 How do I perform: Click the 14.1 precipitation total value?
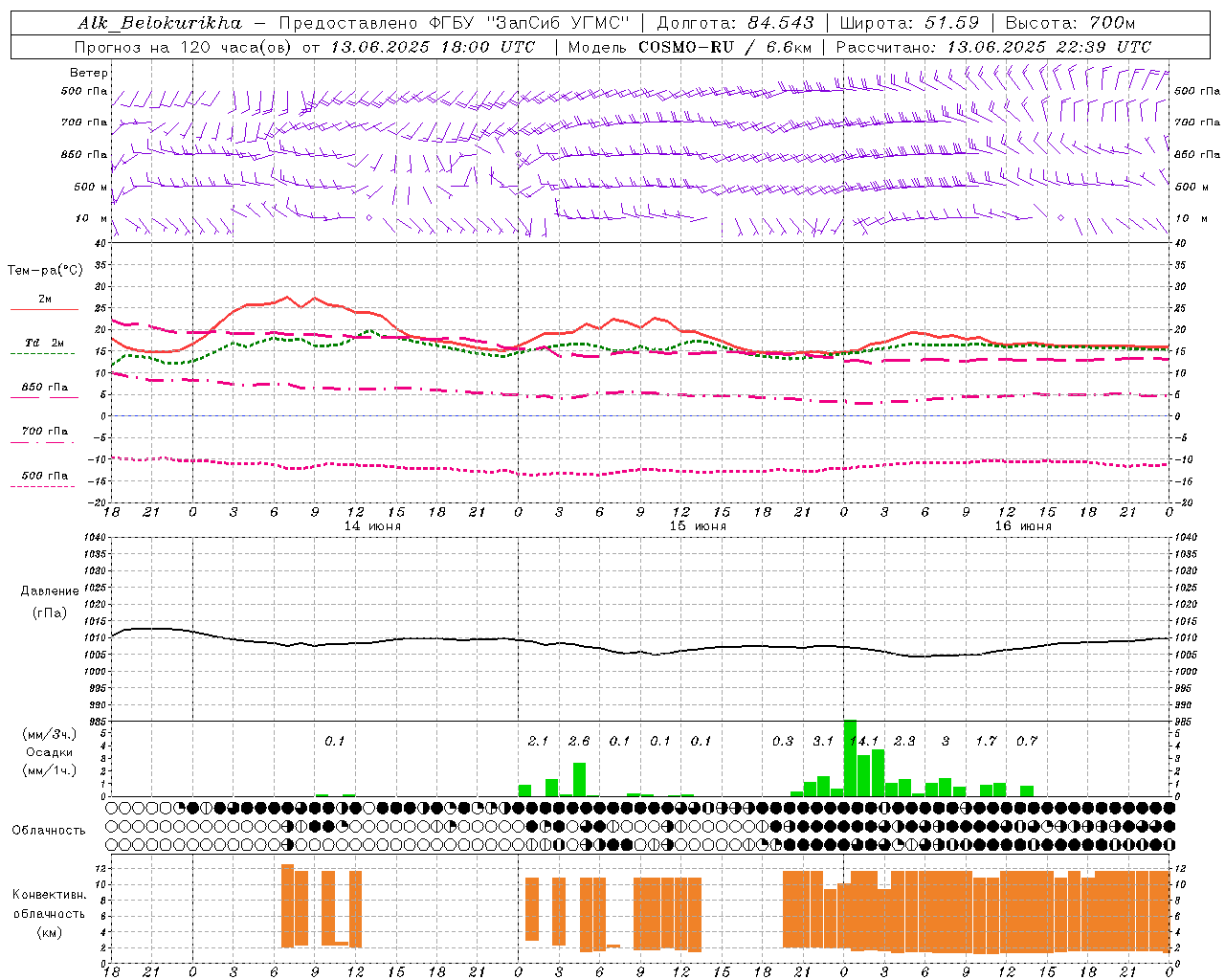coord(864,741)
